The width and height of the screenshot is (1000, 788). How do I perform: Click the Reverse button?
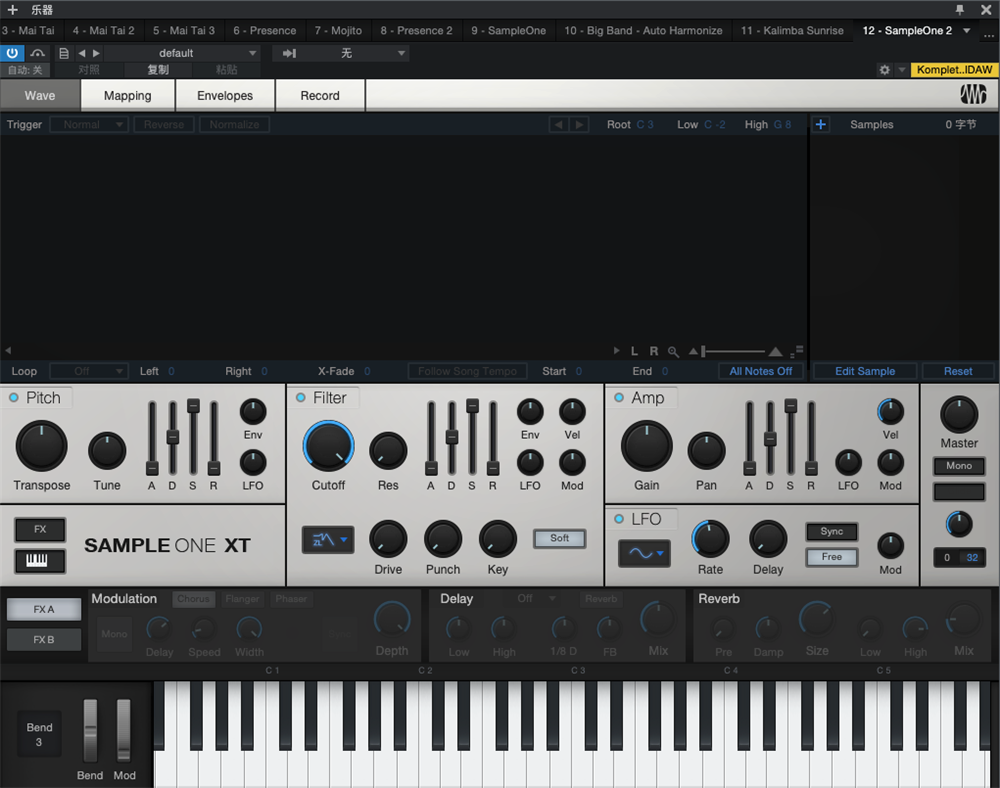(x=164, y=124)
